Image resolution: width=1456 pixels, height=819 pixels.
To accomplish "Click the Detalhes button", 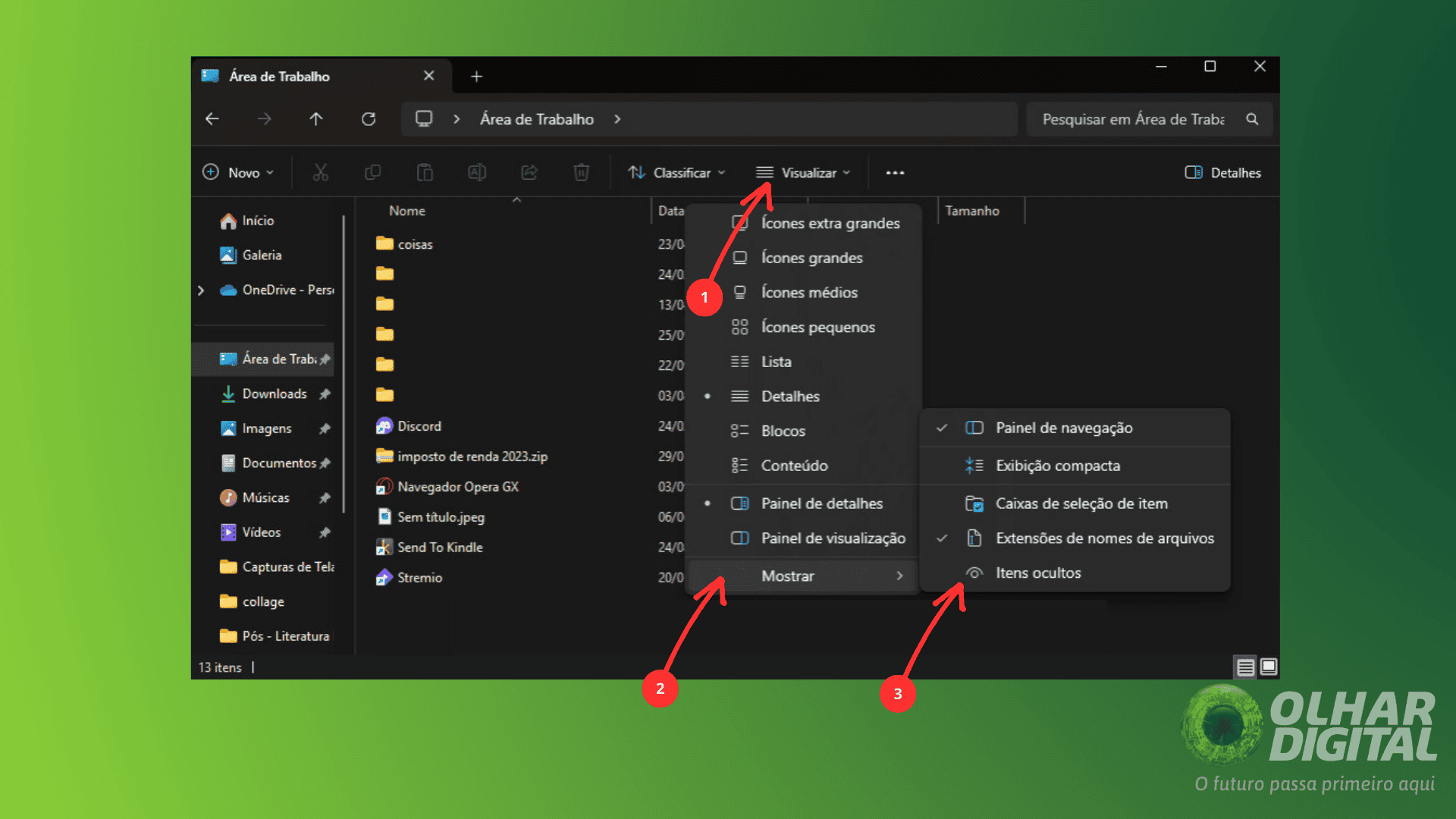I will (x=1222, y=172).
